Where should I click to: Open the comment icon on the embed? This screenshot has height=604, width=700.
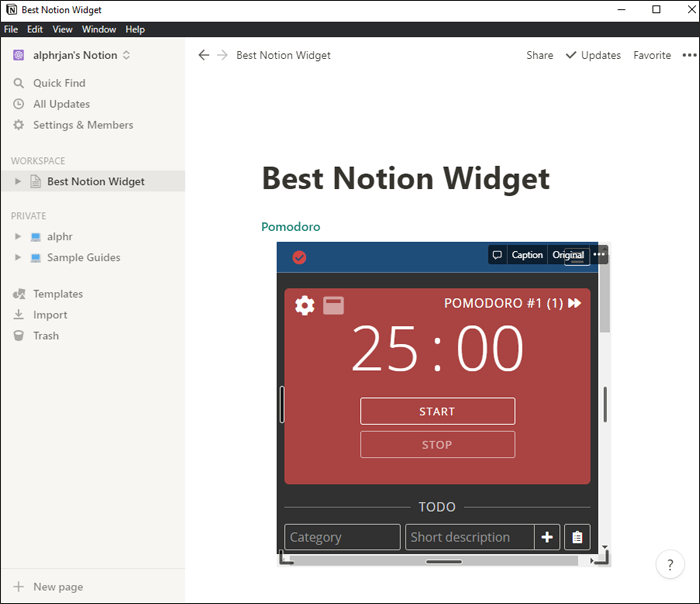497,255
